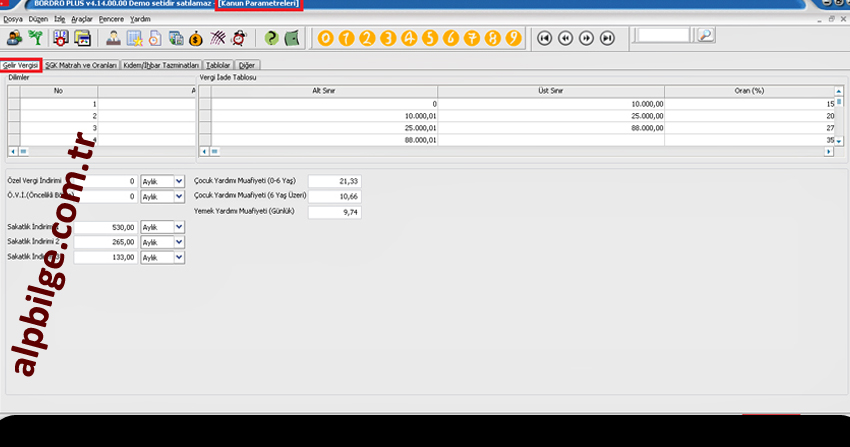
Task: Click the magnifier search icon
Action: click(705, 36)
